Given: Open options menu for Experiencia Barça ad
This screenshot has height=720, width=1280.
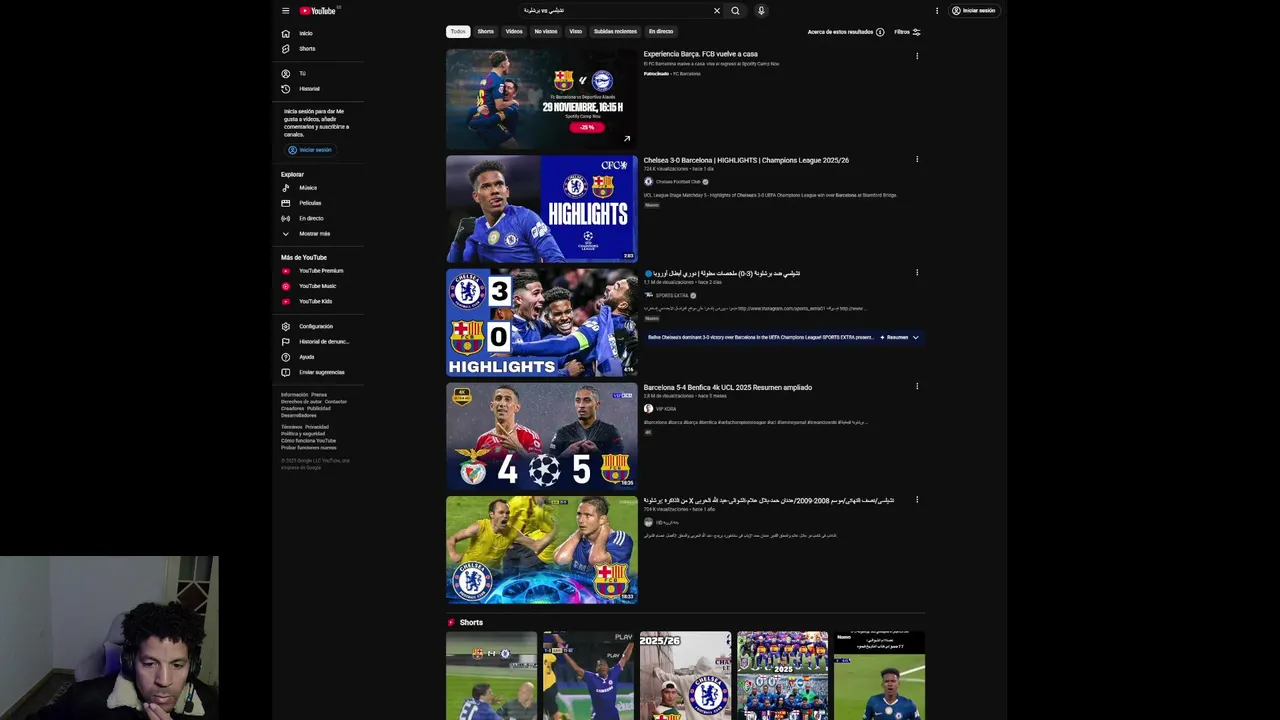Looking at the screenshot, I should point(917,56).
